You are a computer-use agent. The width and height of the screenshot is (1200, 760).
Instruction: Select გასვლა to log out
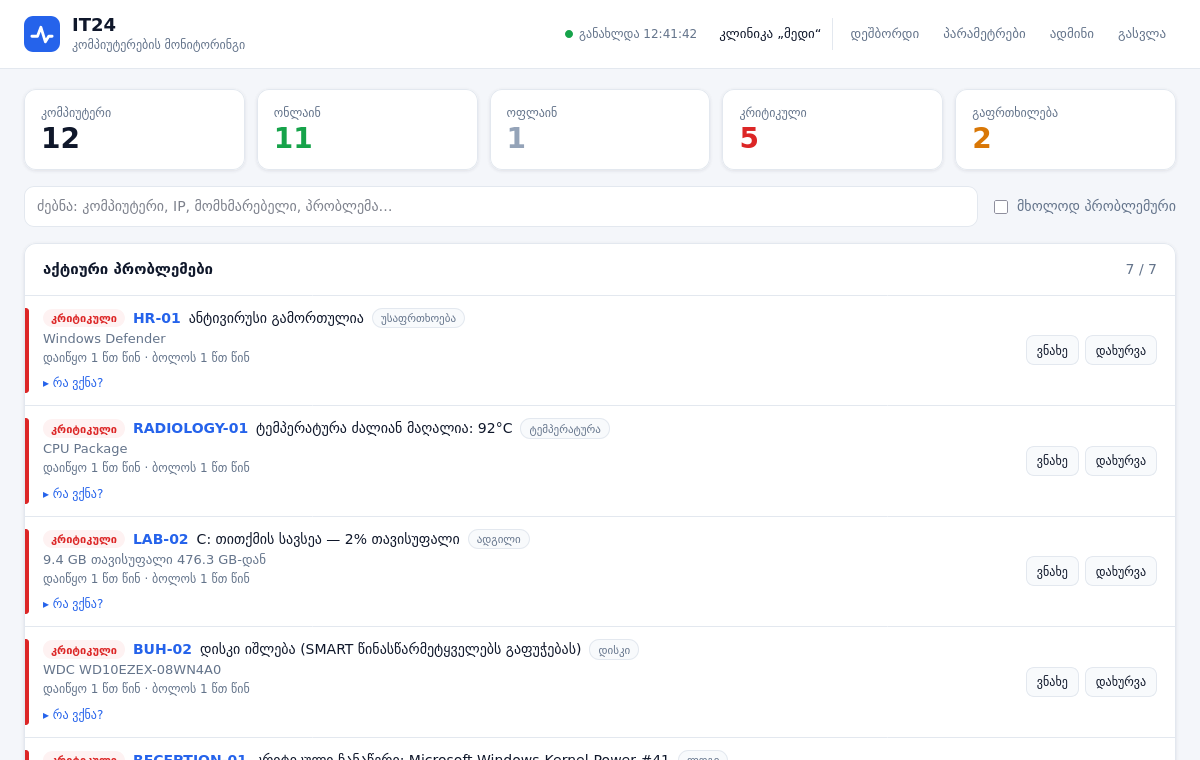click(x=1142, y=34)
